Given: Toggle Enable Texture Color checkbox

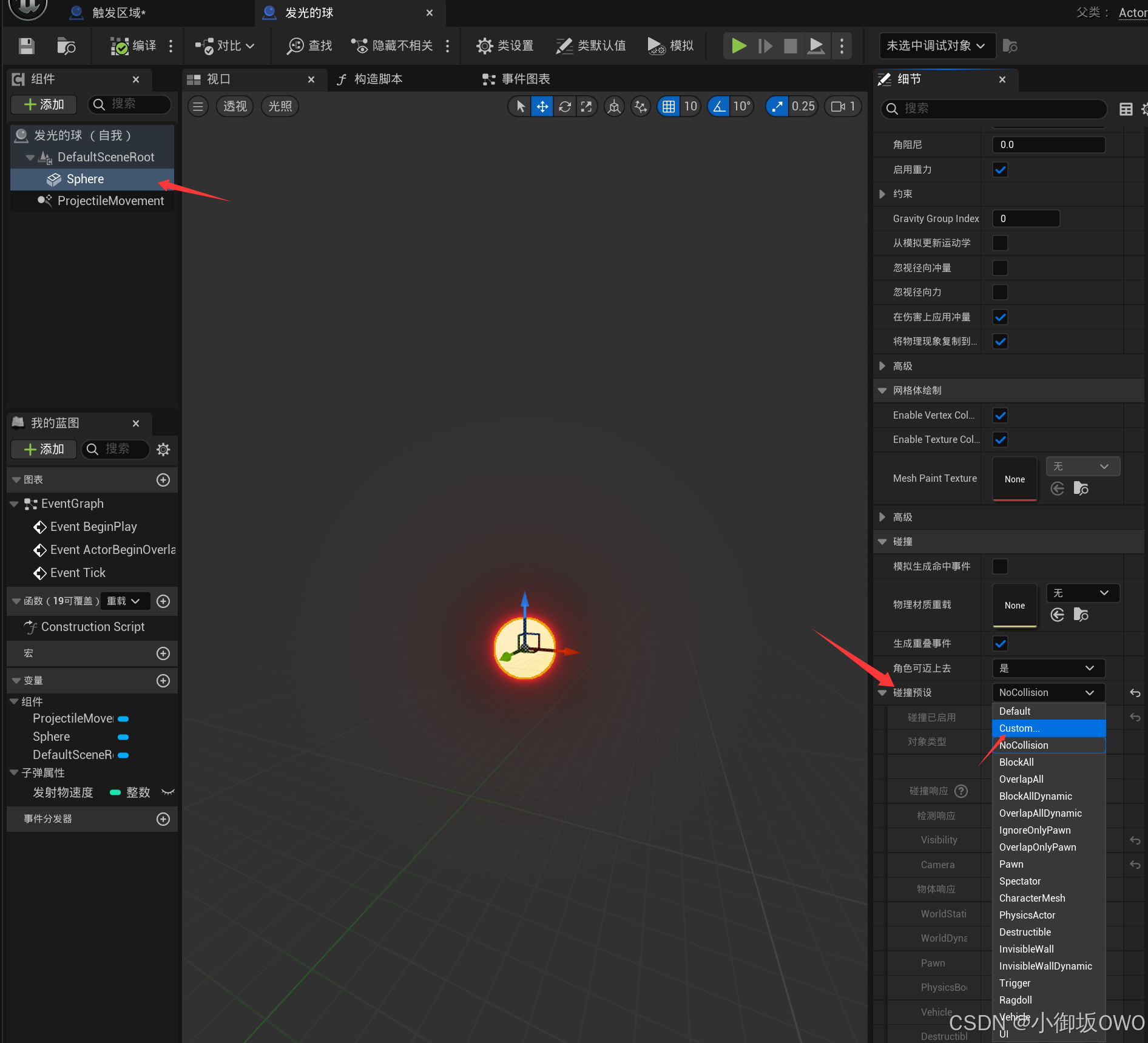Looking at the screenshot, I should tap(1001, 440).
